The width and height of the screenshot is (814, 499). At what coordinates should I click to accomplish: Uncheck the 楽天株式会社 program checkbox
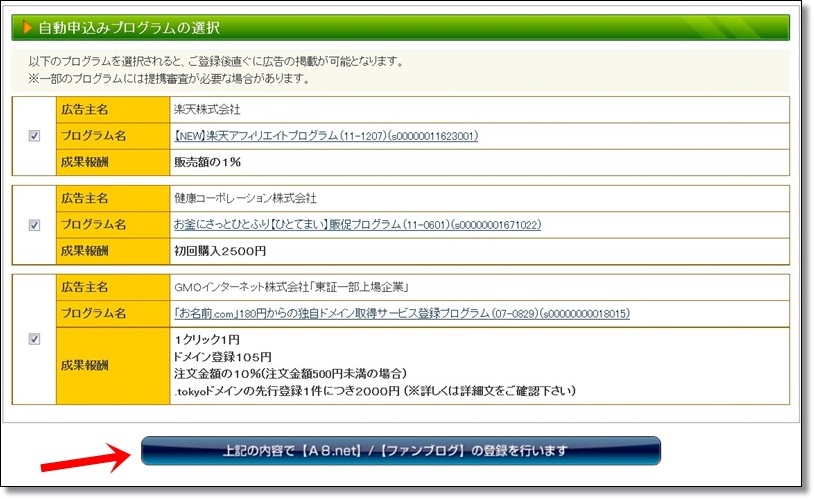[34, 136]
